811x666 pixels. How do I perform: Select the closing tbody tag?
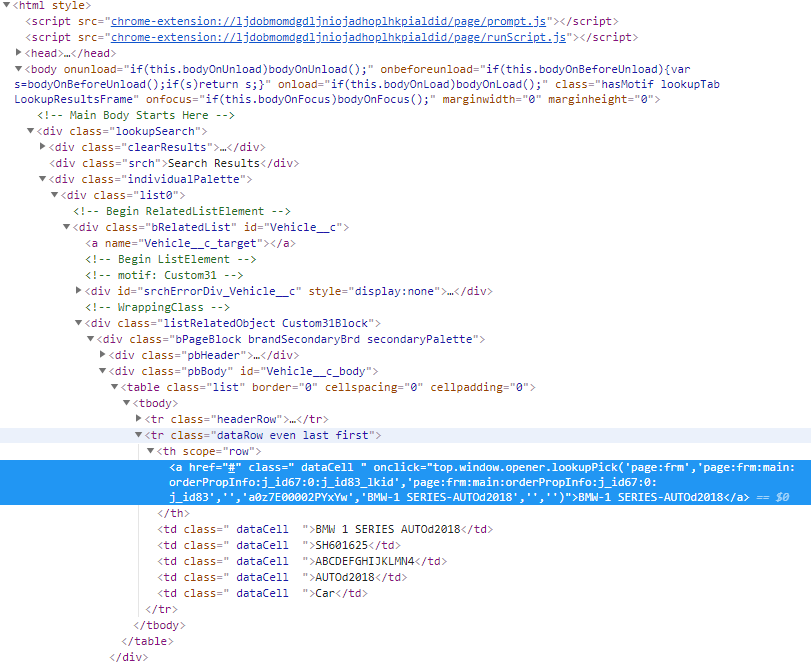pos(159,626)
